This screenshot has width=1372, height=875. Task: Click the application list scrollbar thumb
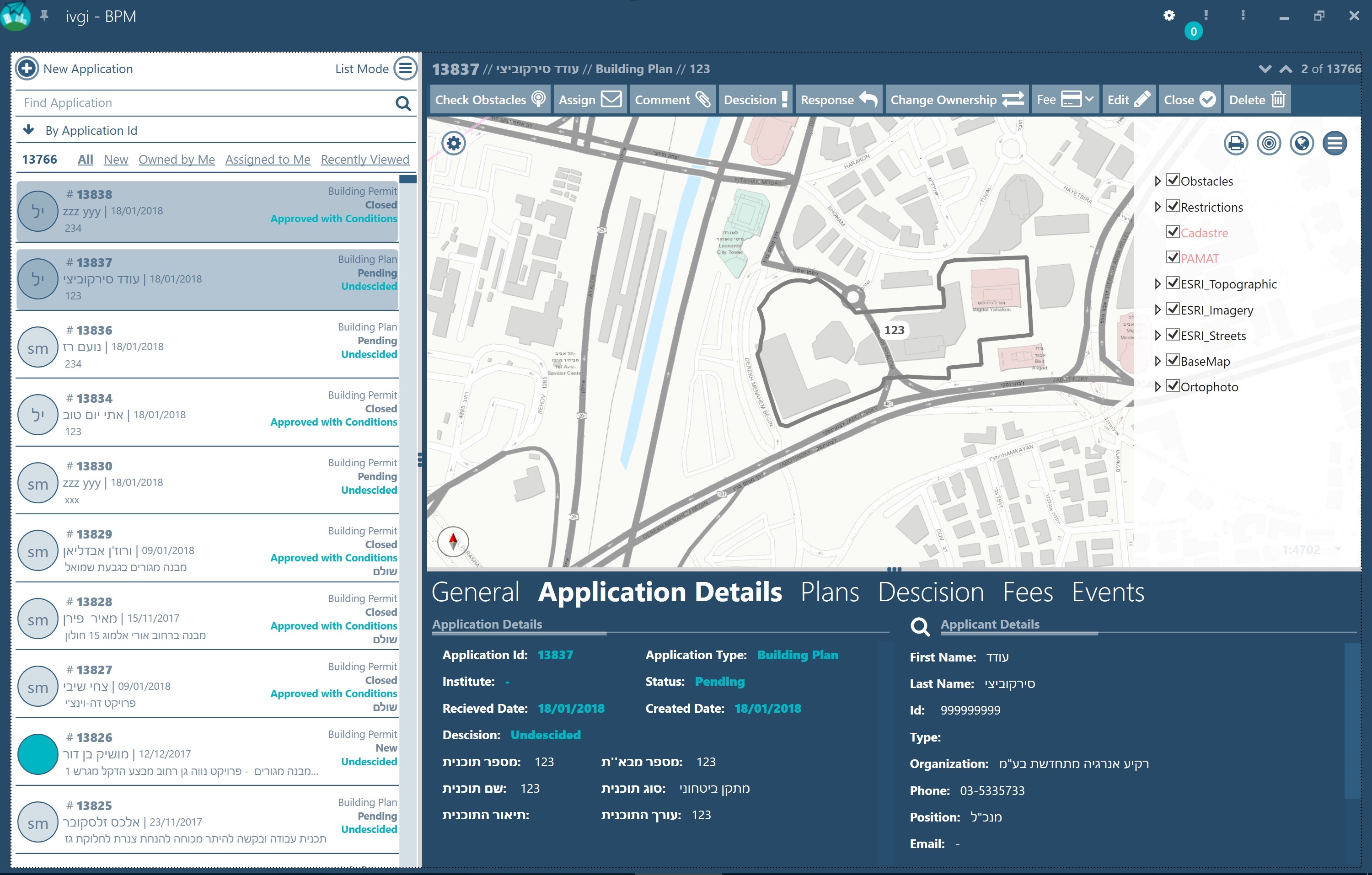click(x=408, y=180)
